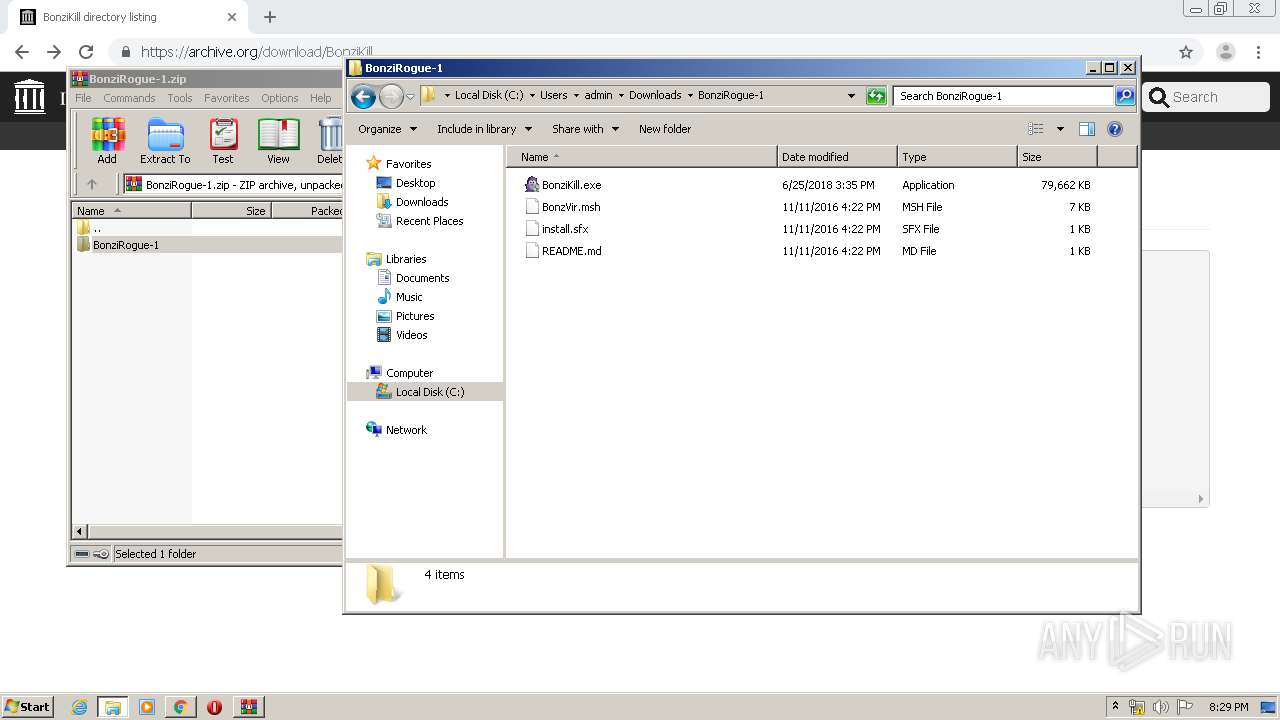Click the archive.org Search field
Viewport: 1280px width, 720px height.
click(1207, 97)
